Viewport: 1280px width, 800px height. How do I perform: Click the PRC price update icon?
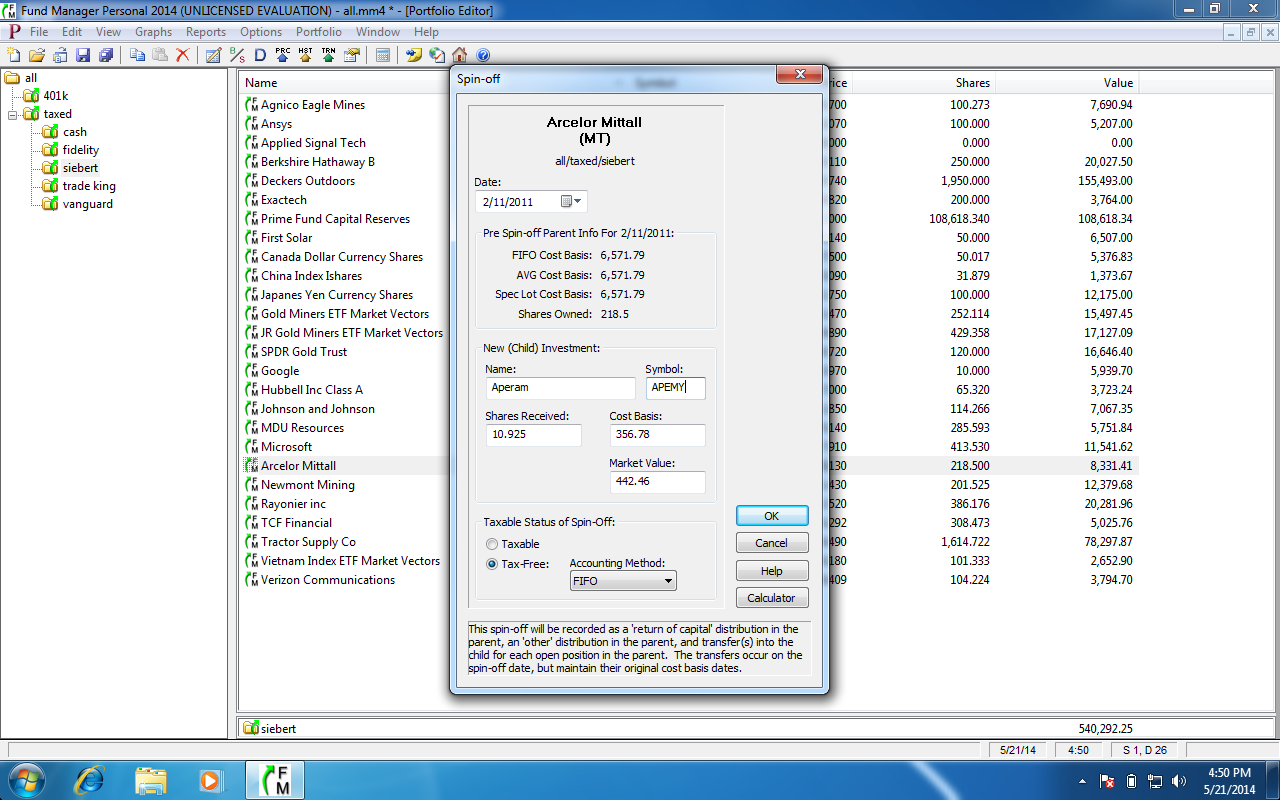point(283,55)
